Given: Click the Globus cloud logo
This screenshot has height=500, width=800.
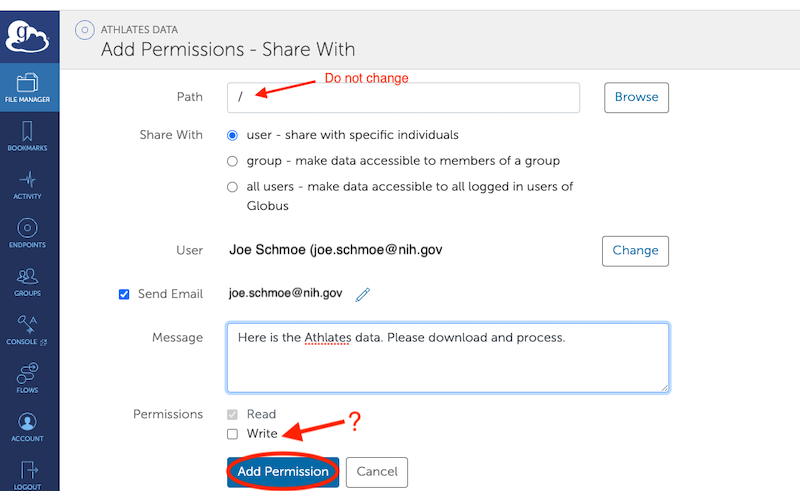Looking at the screenshot, I should coord(29,38).
